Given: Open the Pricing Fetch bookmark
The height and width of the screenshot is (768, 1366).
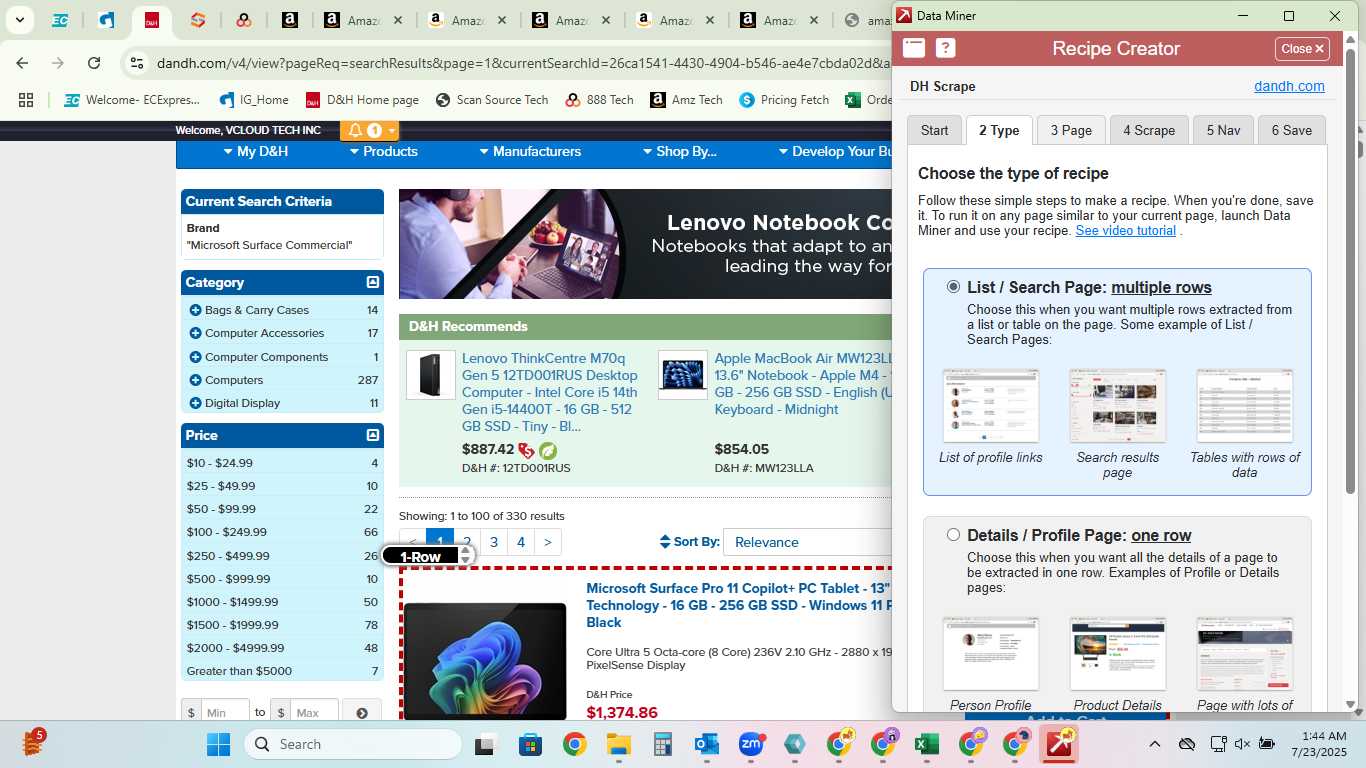Looking at the screenshot, I should pos(784,99).
